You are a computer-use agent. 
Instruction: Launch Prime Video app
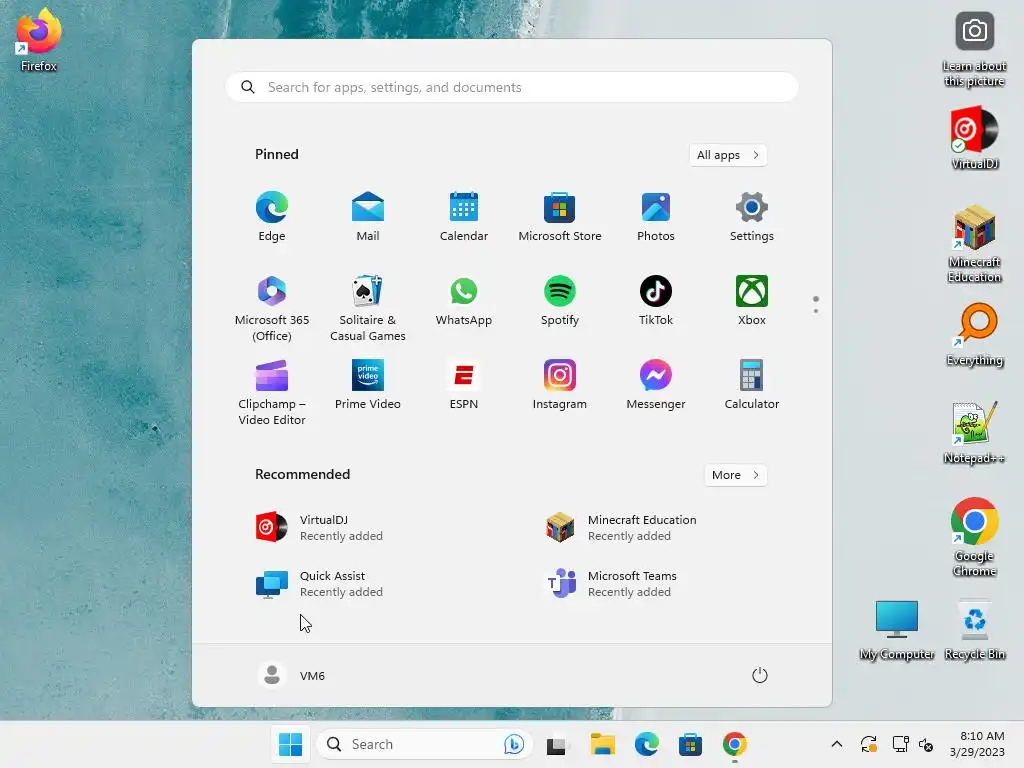pyautogui.click(x=368, y=385)
